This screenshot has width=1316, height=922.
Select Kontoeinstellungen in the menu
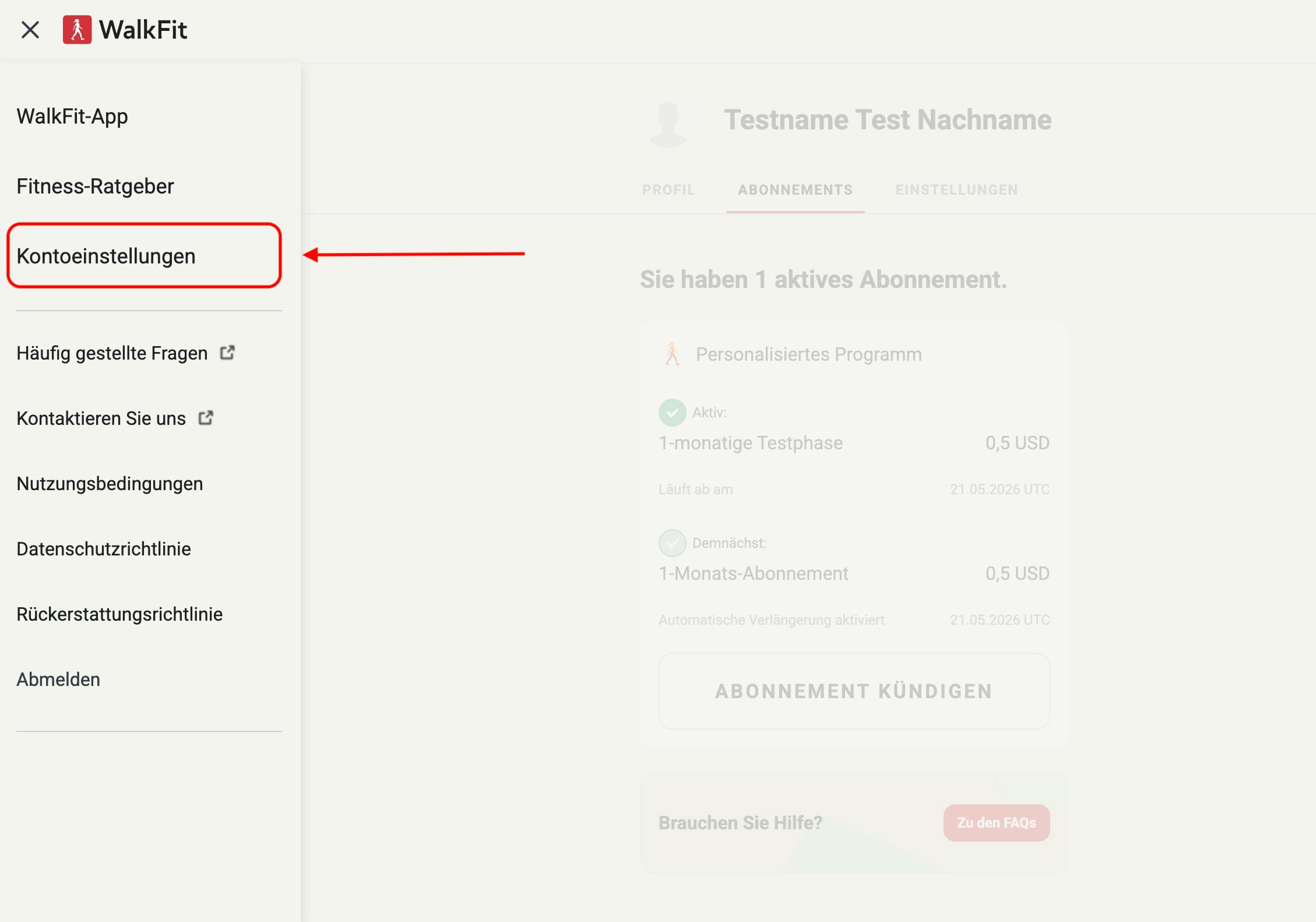coord(106,256)
